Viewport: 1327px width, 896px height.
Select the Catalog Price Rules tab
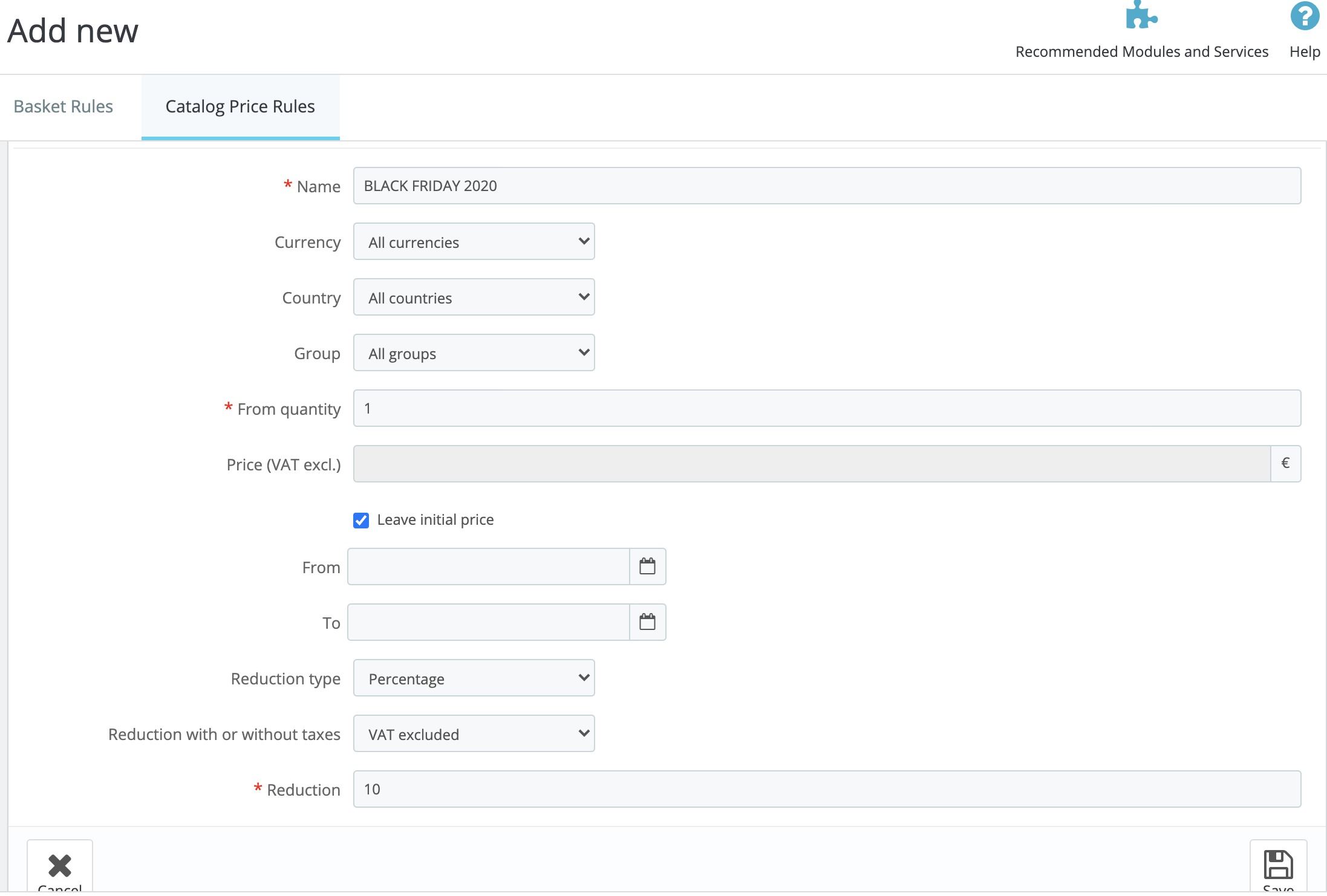tap(240, 106)
